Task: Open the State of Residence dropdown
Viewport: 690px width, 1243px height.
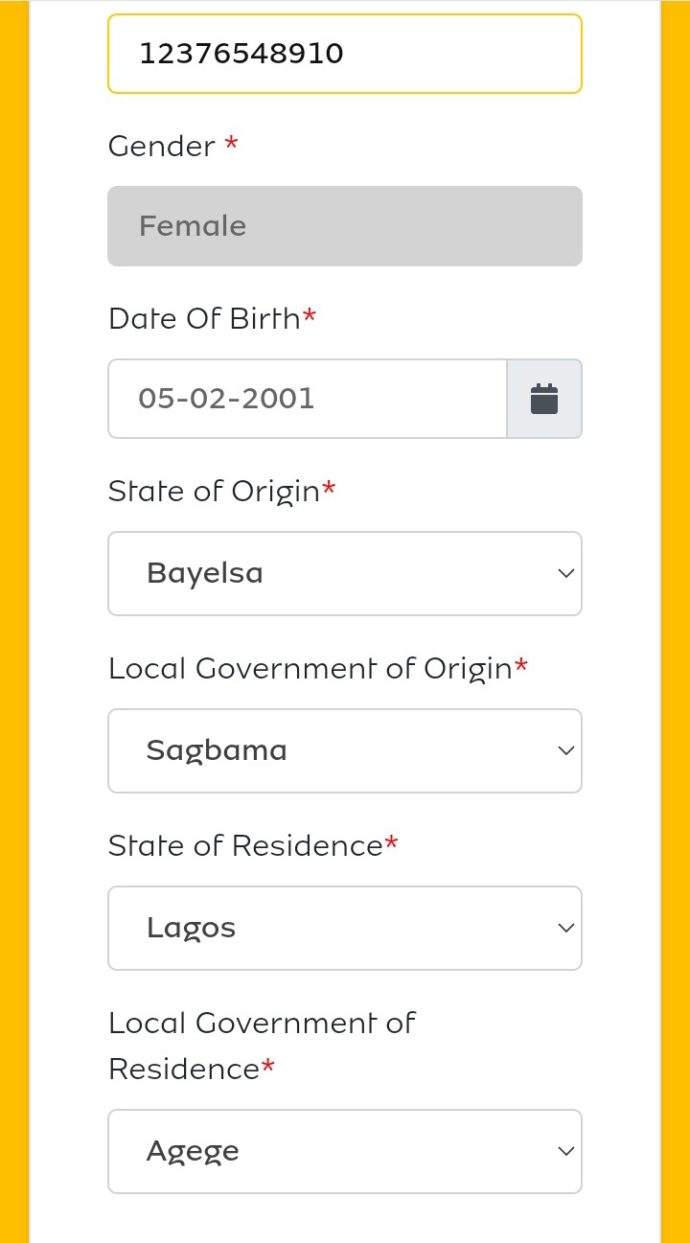Action: click(x=345, y=928)
